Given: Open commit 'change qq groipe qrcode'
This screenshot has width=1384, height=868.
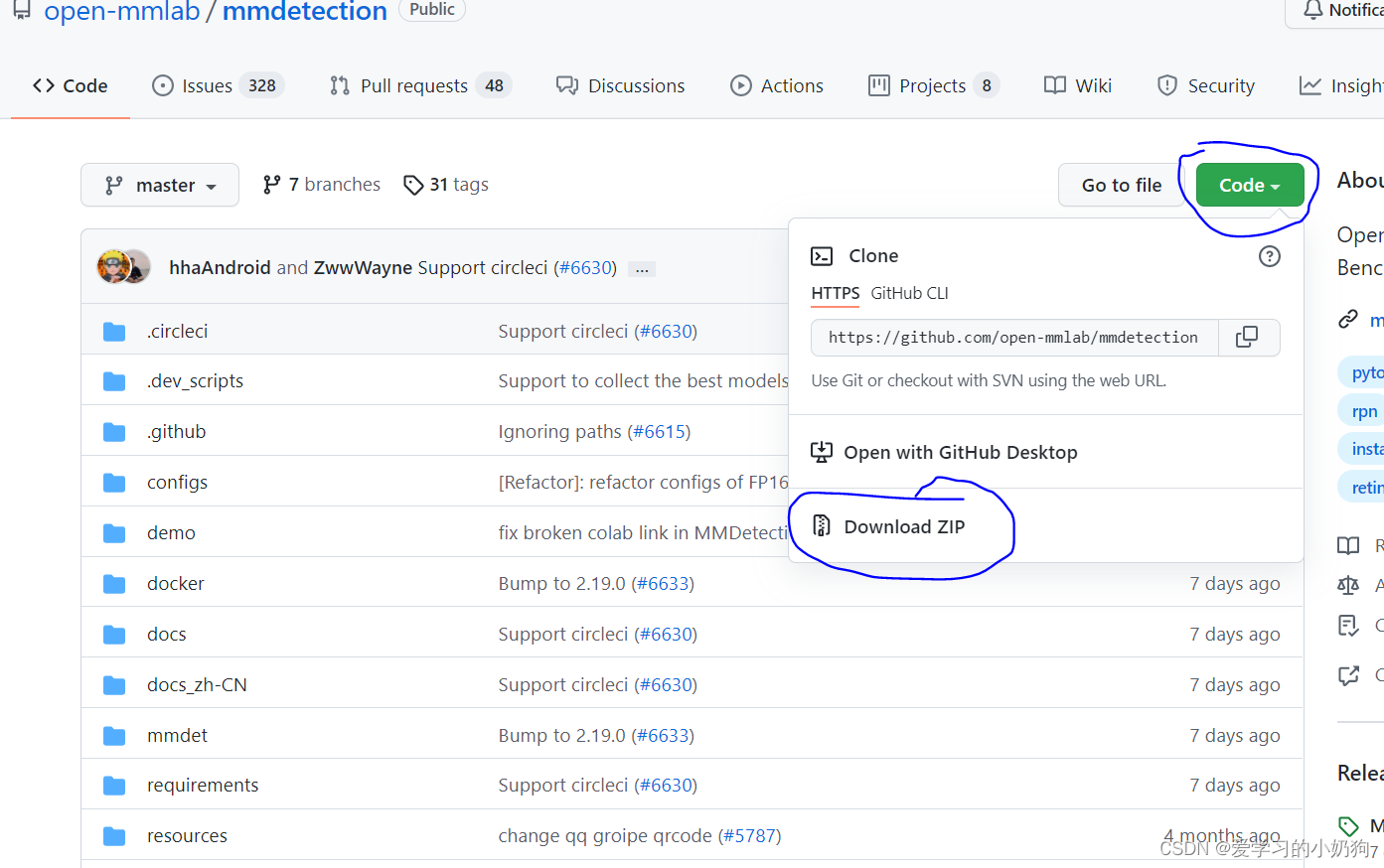Looking at the screenshot, I should [x=605, y=836].
